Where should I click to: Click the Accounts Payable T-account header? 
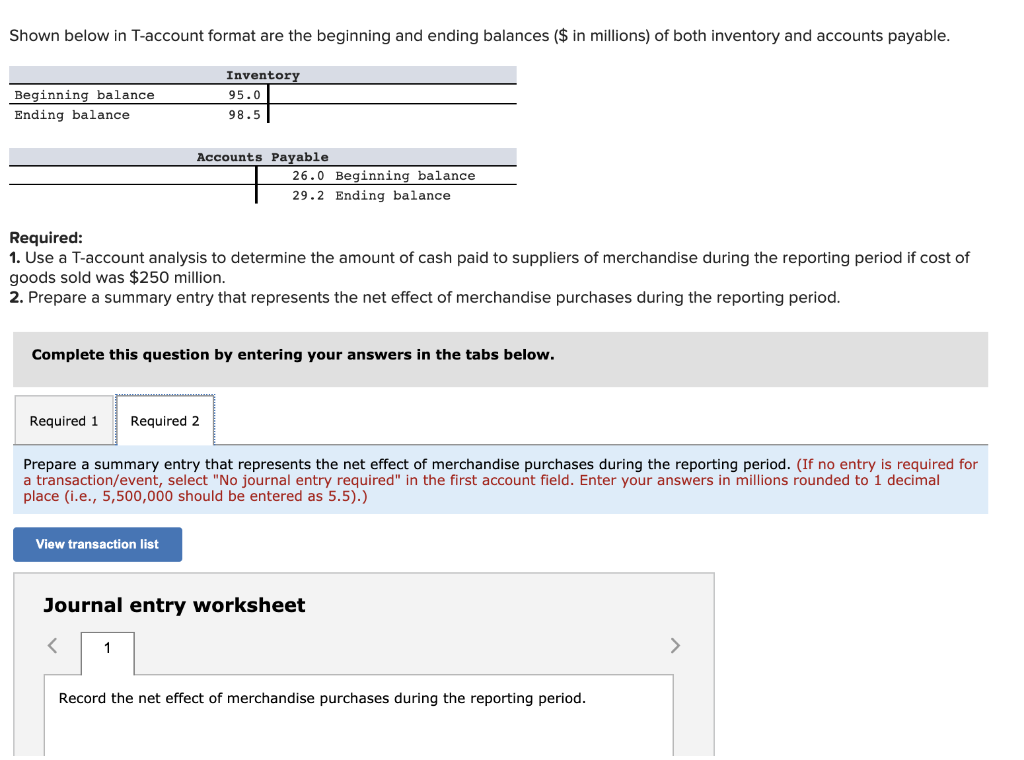(x=262, y=156)
